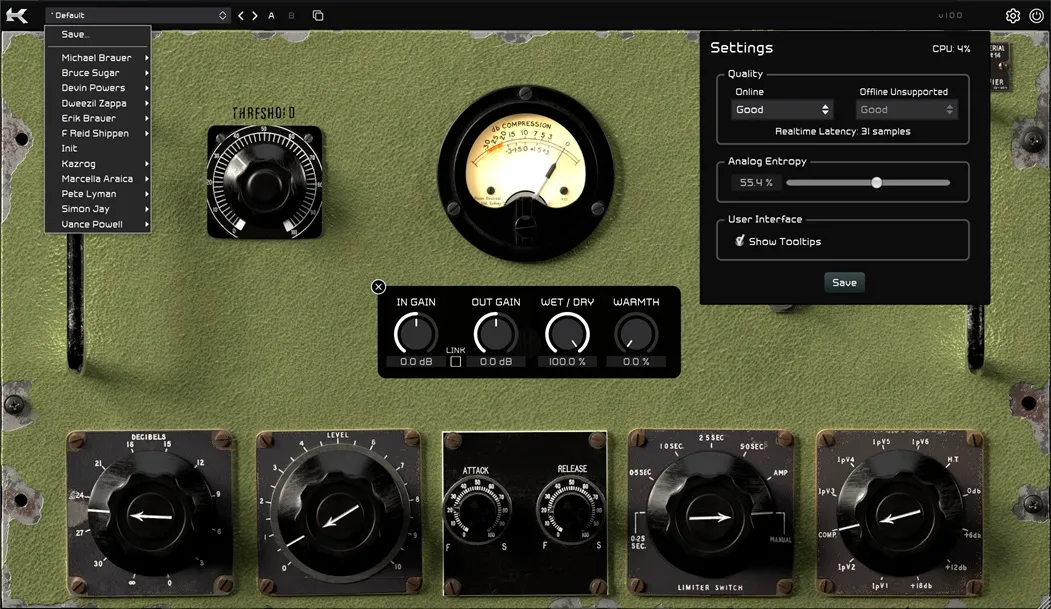
Task: Click the copy preset icon
Action: point(317,15)
